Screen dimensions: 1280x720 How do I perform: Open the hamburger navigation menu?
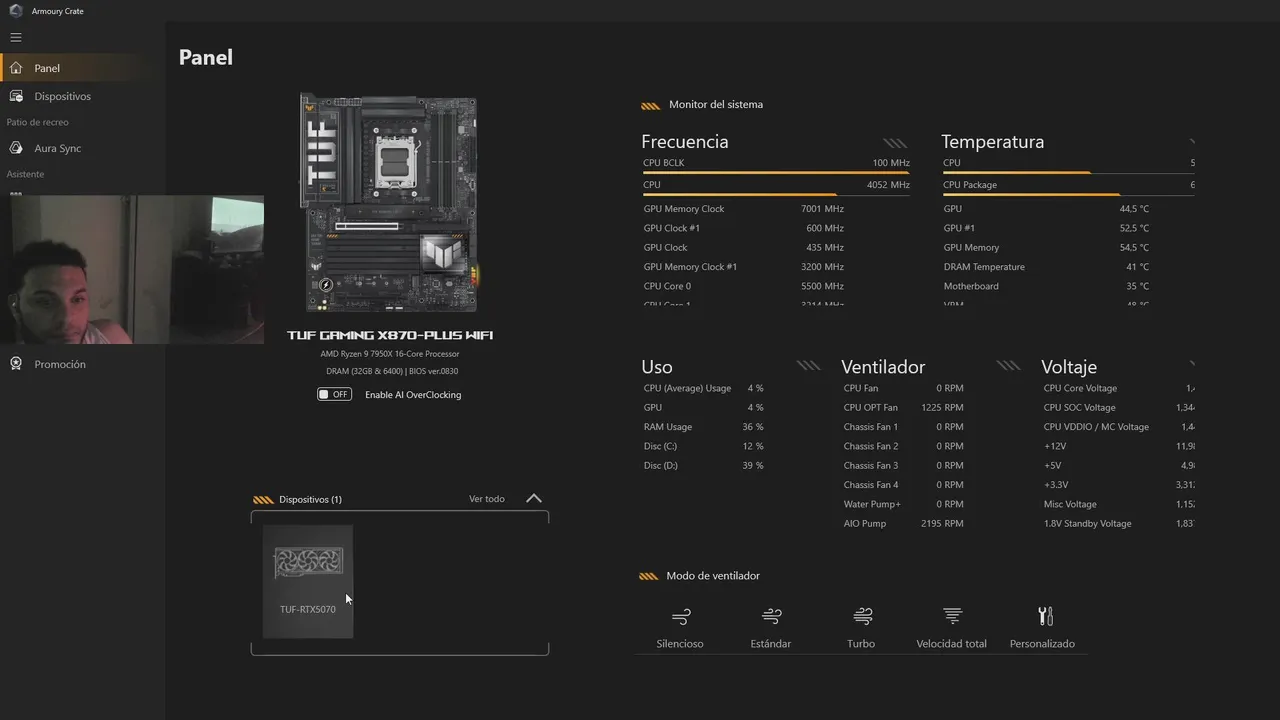click(x=15, y=37)
